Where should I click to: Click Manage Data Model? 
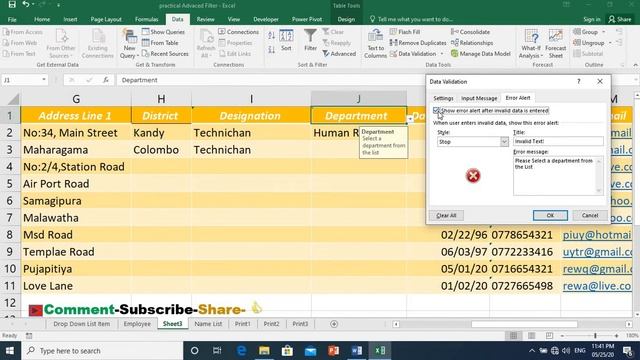481,53
